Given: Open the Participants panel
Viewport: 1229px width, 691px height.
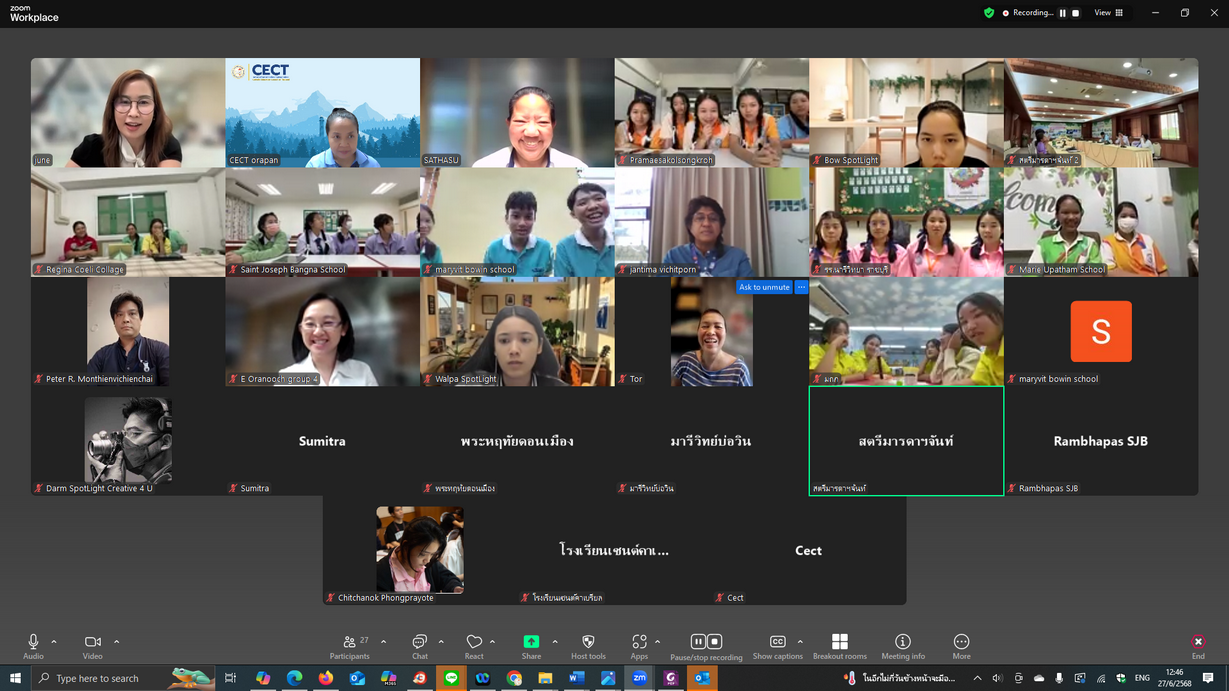Looking at the screenshot, I should pyautogui.click(x=349, y=646).
